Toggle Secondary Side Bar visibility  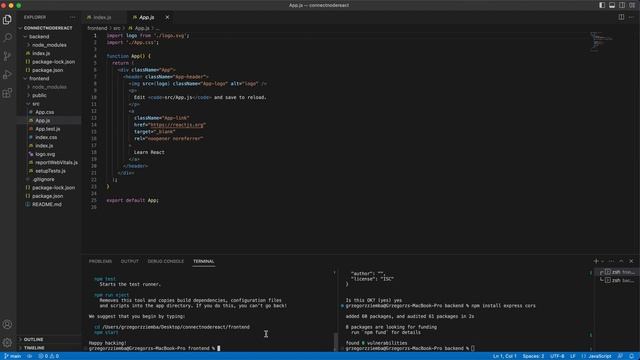click(622, 5)
